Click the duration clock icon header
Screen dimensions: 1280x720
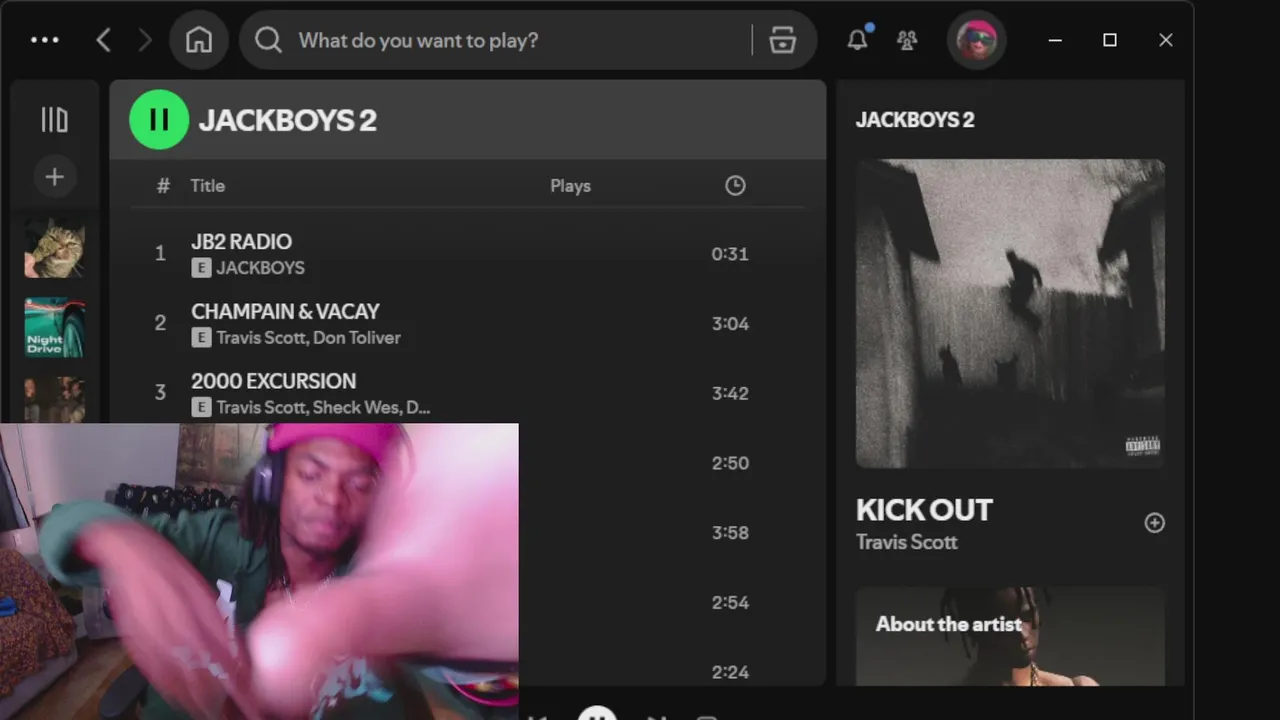point(735,185)
